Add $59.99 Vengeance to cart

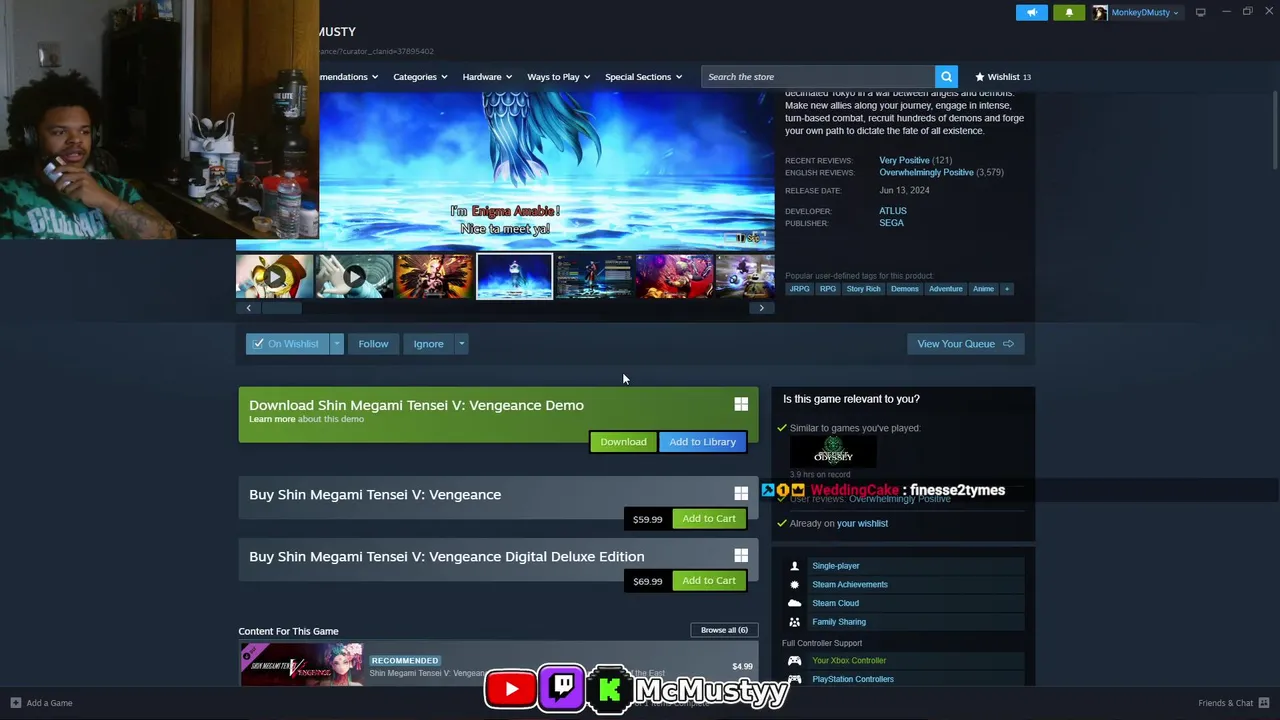point(709,519)
